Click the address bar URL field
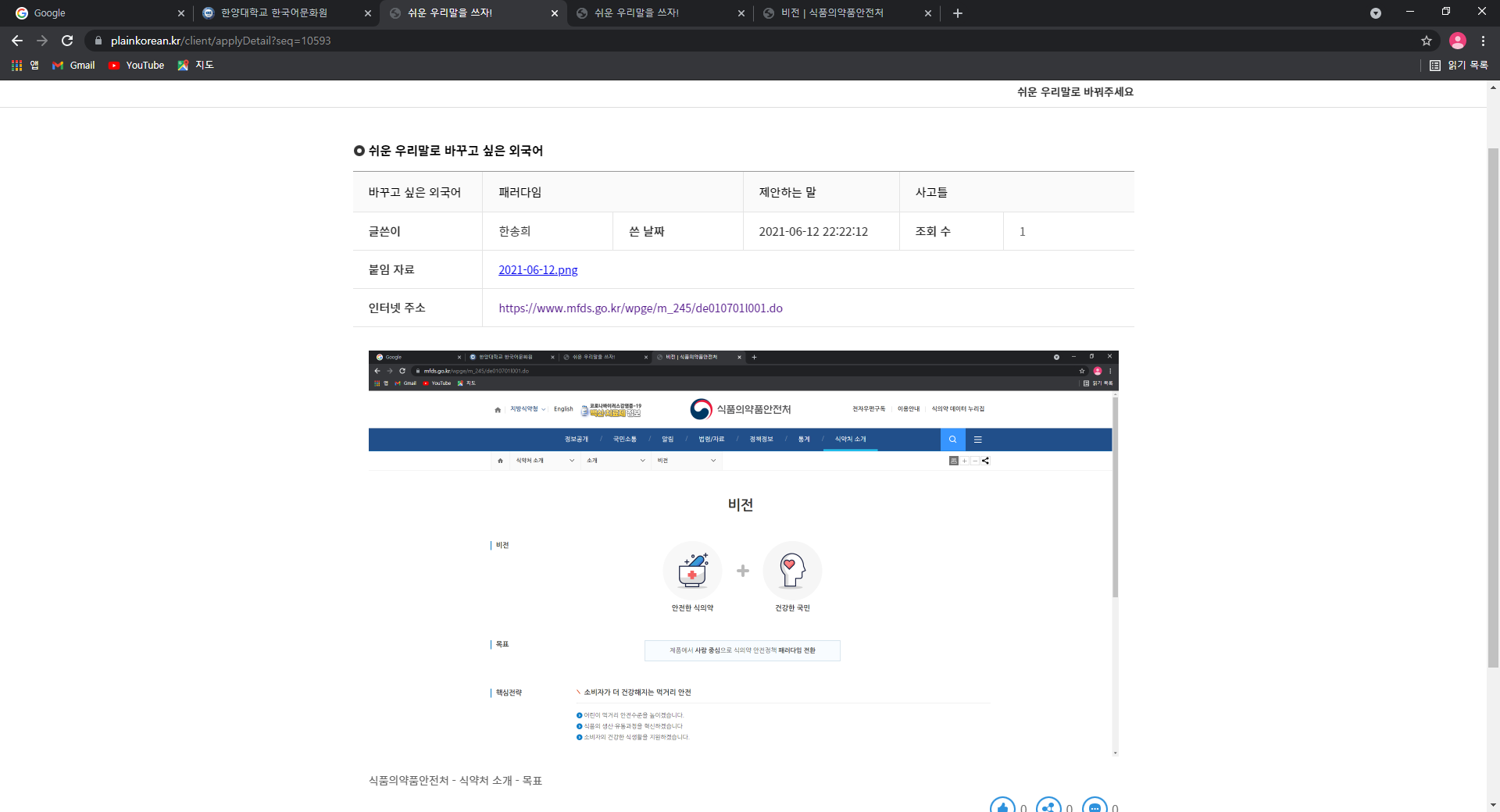 pos(750,41)
